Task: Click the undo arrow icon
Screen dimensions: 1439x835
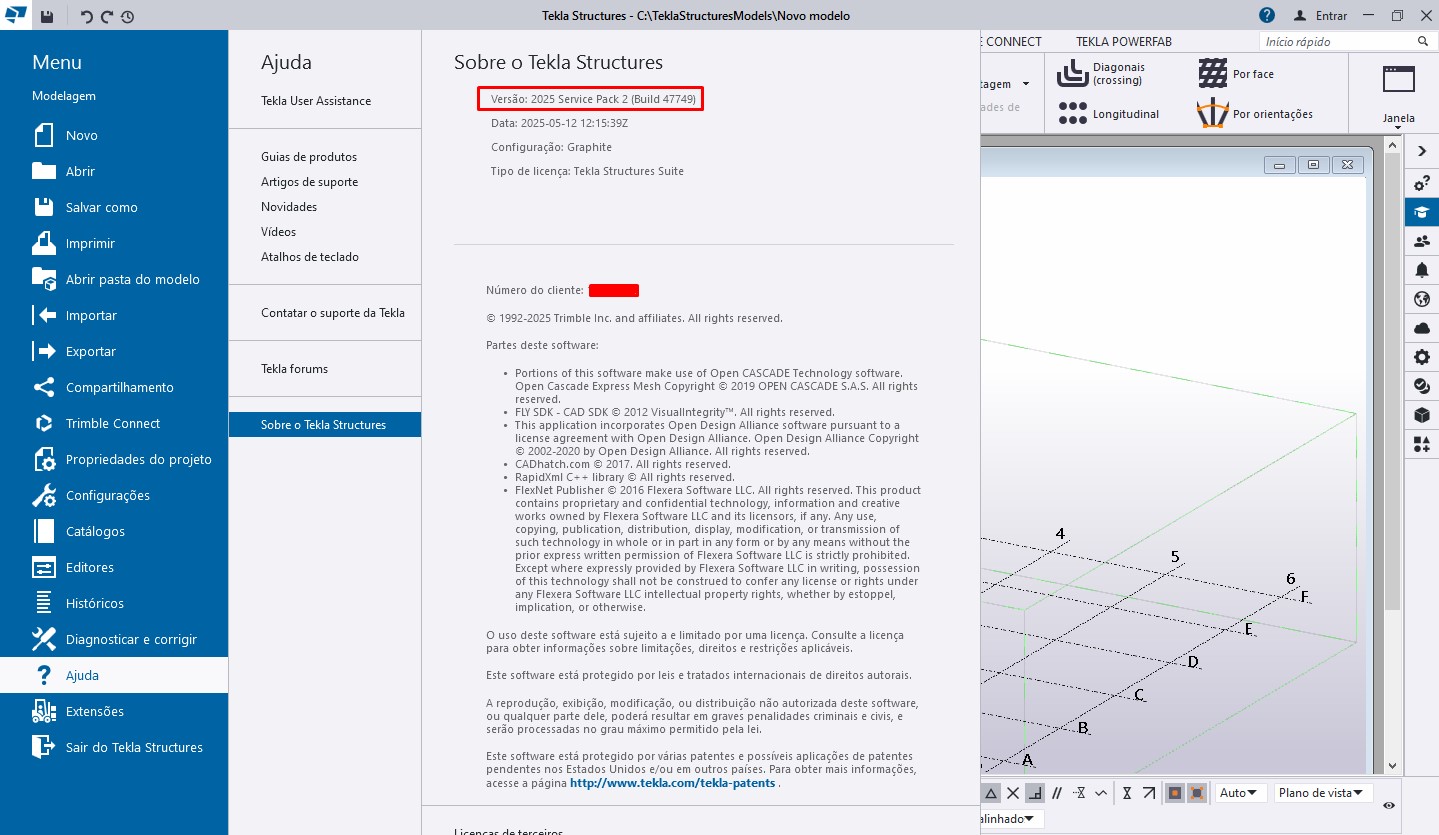Action: click(87, 16)
